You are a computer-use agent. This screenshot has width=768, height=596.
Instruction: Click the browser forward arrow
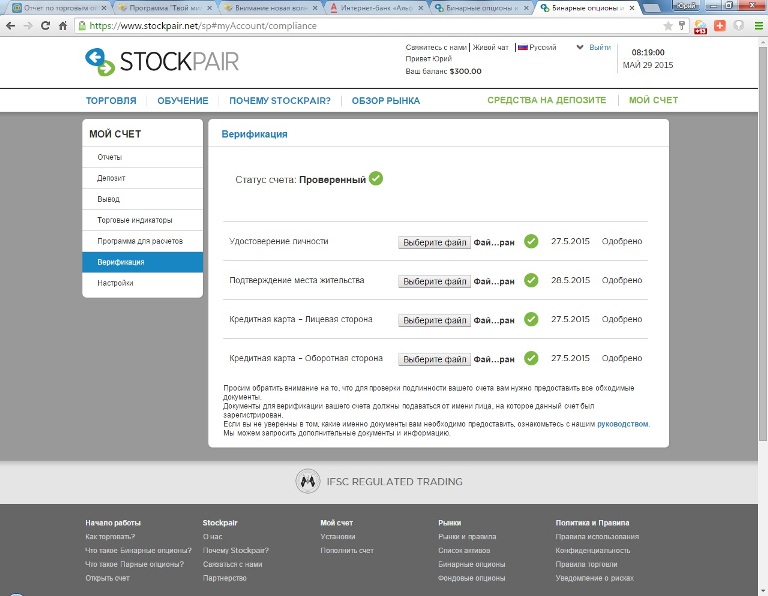(28, 26)
